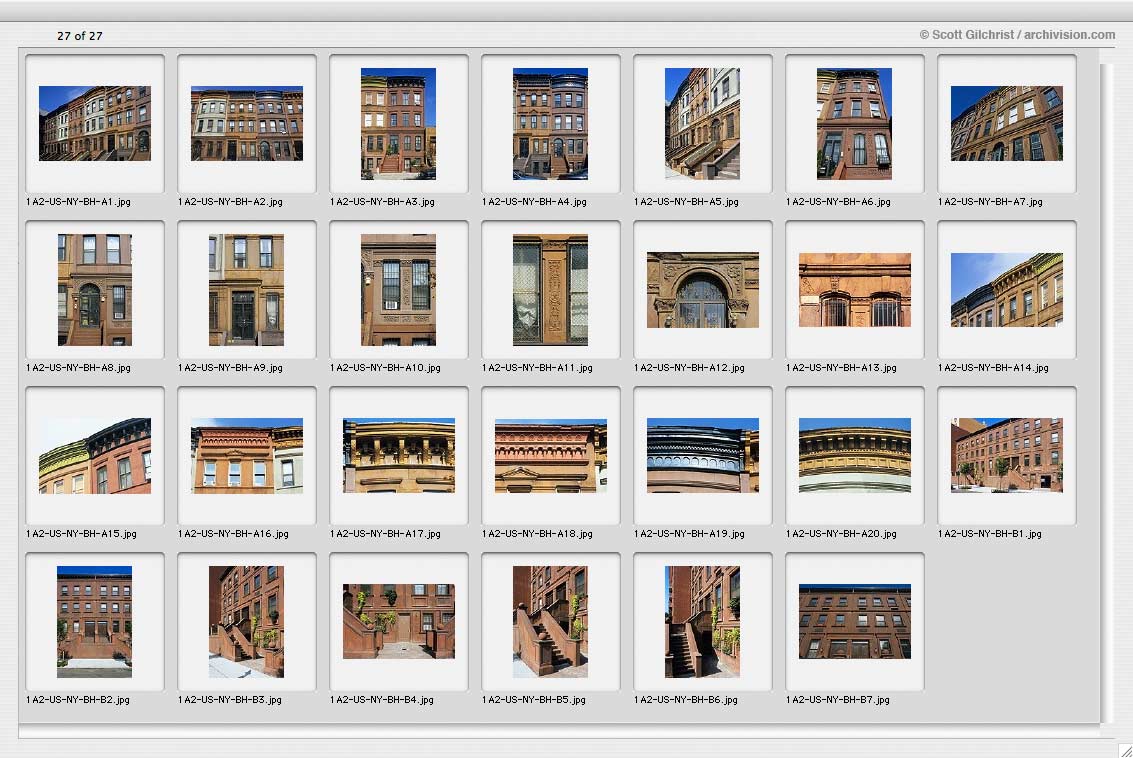The width and height of the screenshot is (1133, 758).
Task: Select the thumbnail image above 1A2-US-NY-BH-A4.jpg
Action: click(551, 124)
